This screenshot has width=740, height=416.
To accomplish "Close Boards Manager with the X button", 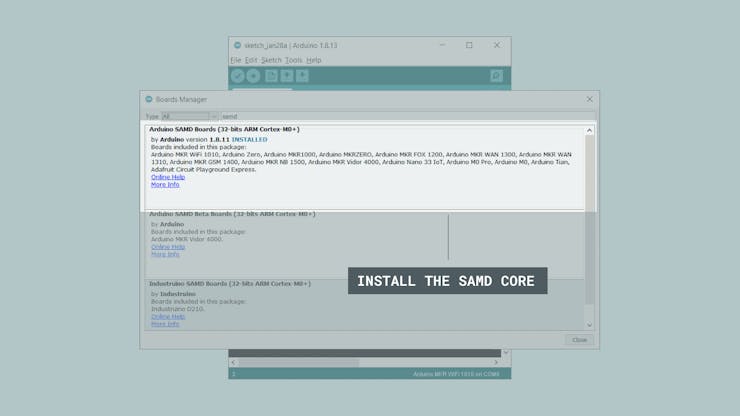I will (589, 99).
